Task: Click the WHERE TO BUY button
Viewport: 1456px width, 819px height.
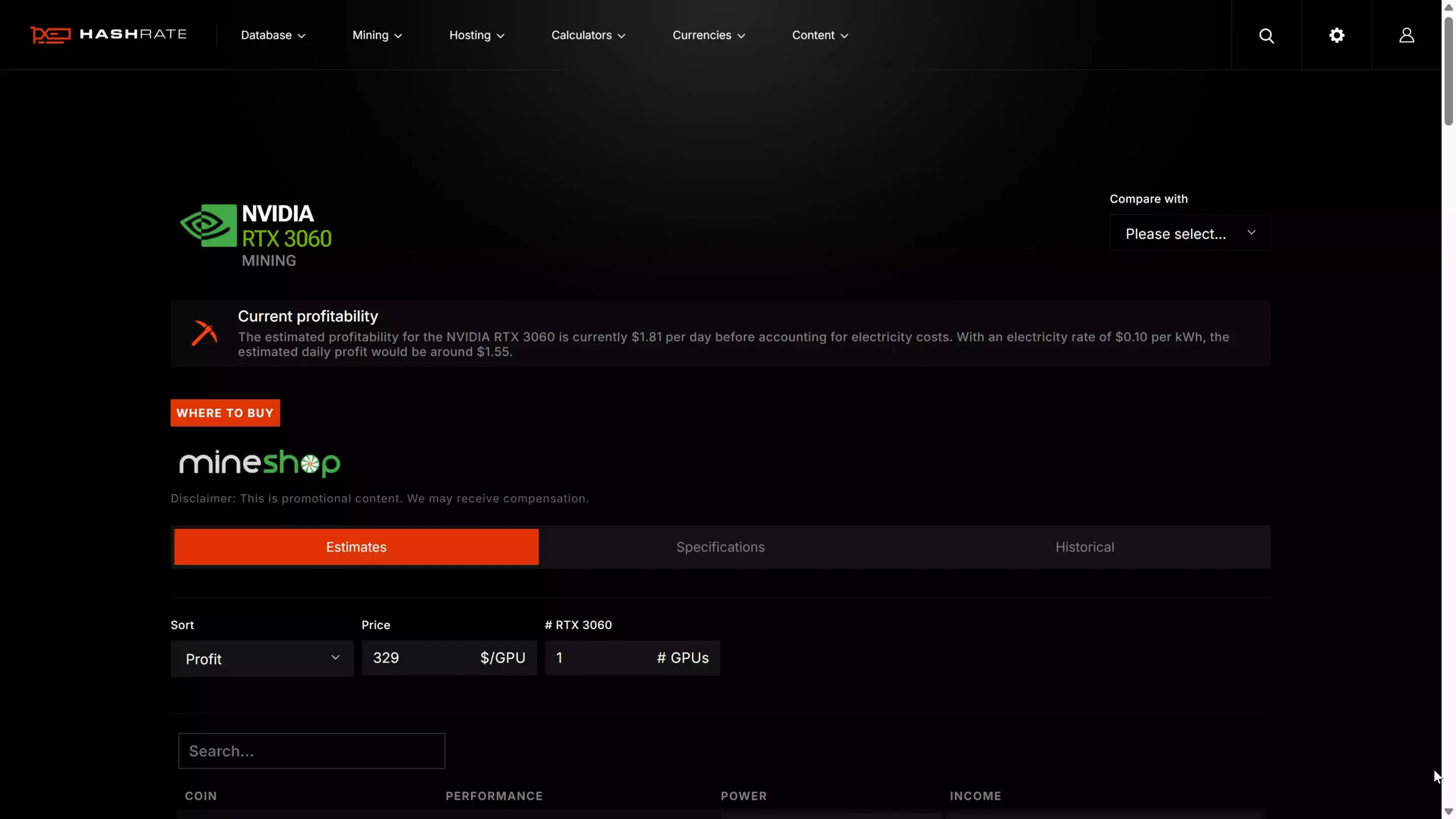Action: pyautogui.click(x=225, y=413)
